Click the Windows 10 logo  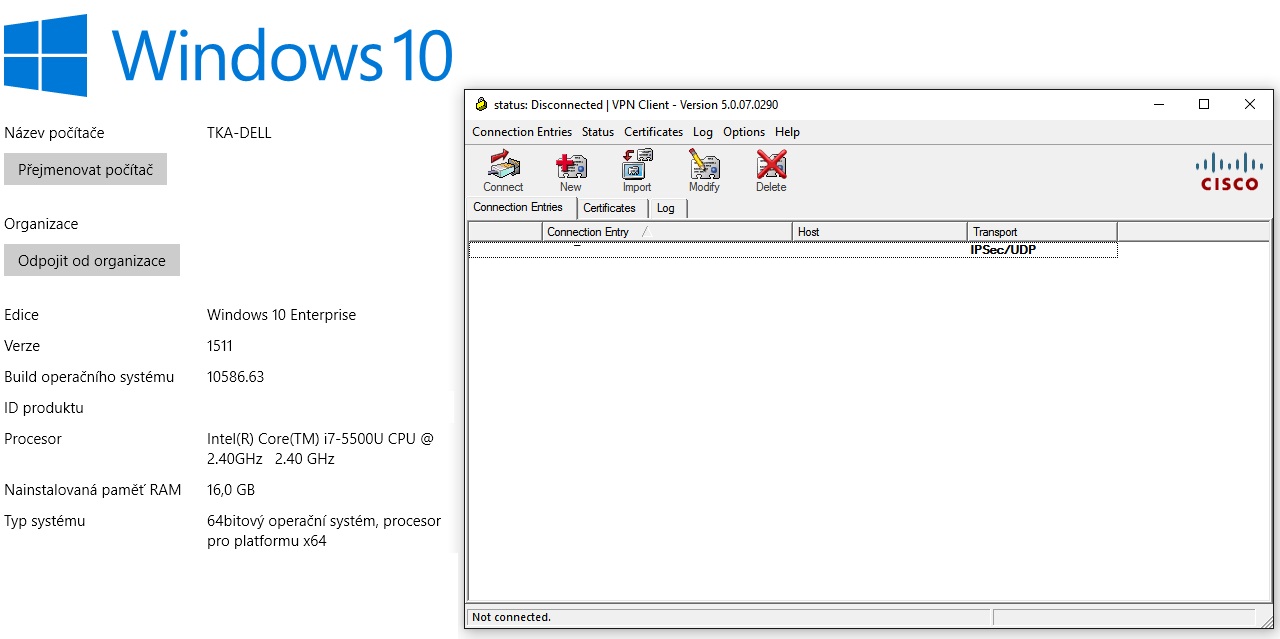229,55
